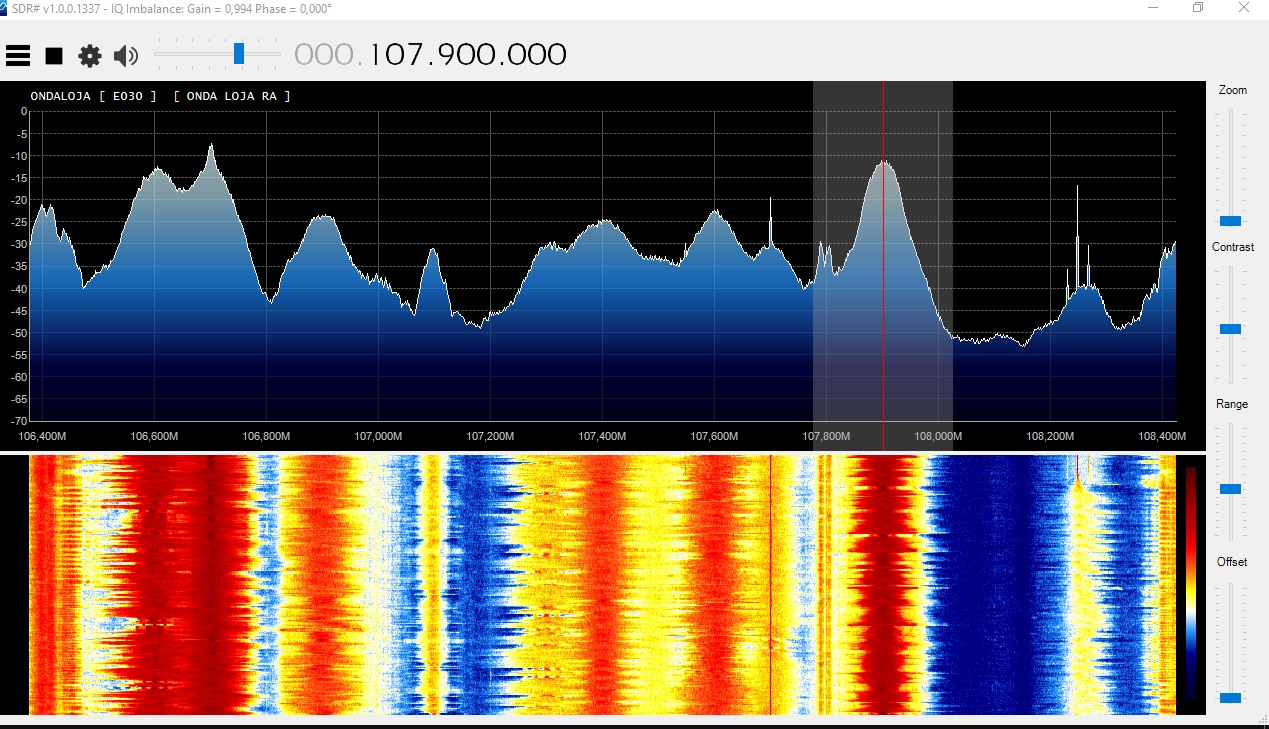Click the grayed leading "000" frequency digits

324,54
